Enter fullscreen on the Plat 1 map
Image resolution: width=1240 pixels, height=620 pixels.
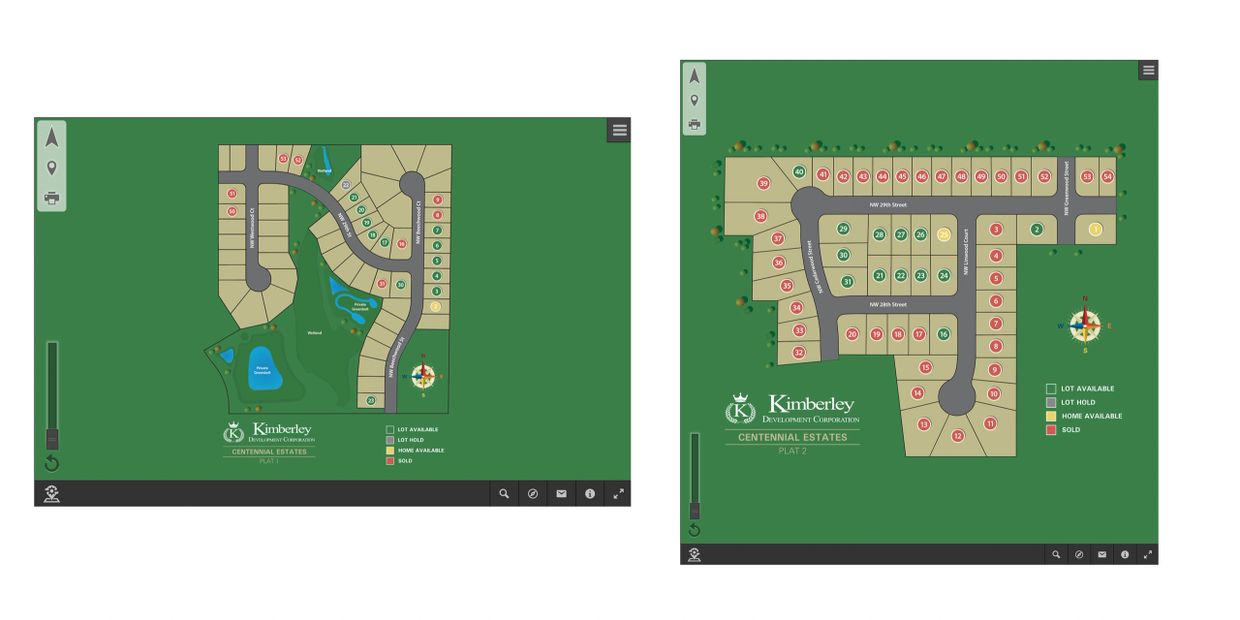pos(618,493)
